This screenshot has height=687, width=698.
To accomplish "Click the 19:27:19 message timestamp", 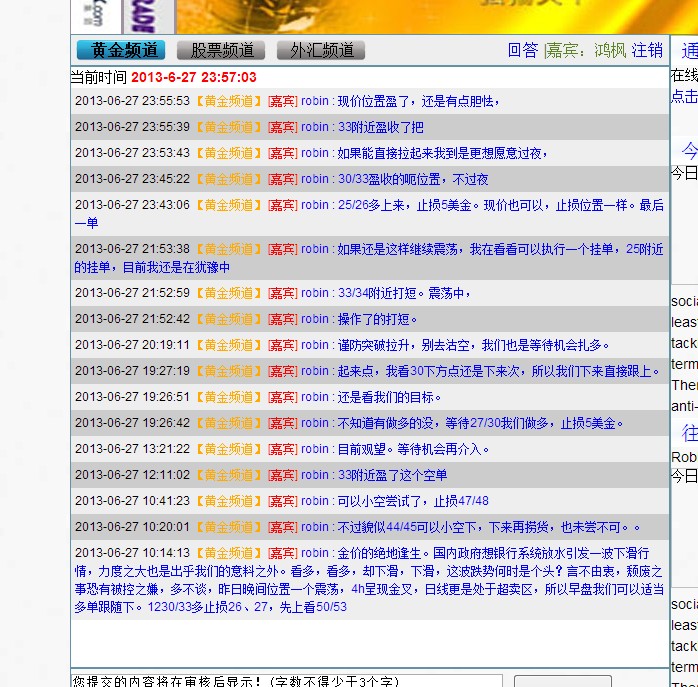I will click(x=132, y=371).
